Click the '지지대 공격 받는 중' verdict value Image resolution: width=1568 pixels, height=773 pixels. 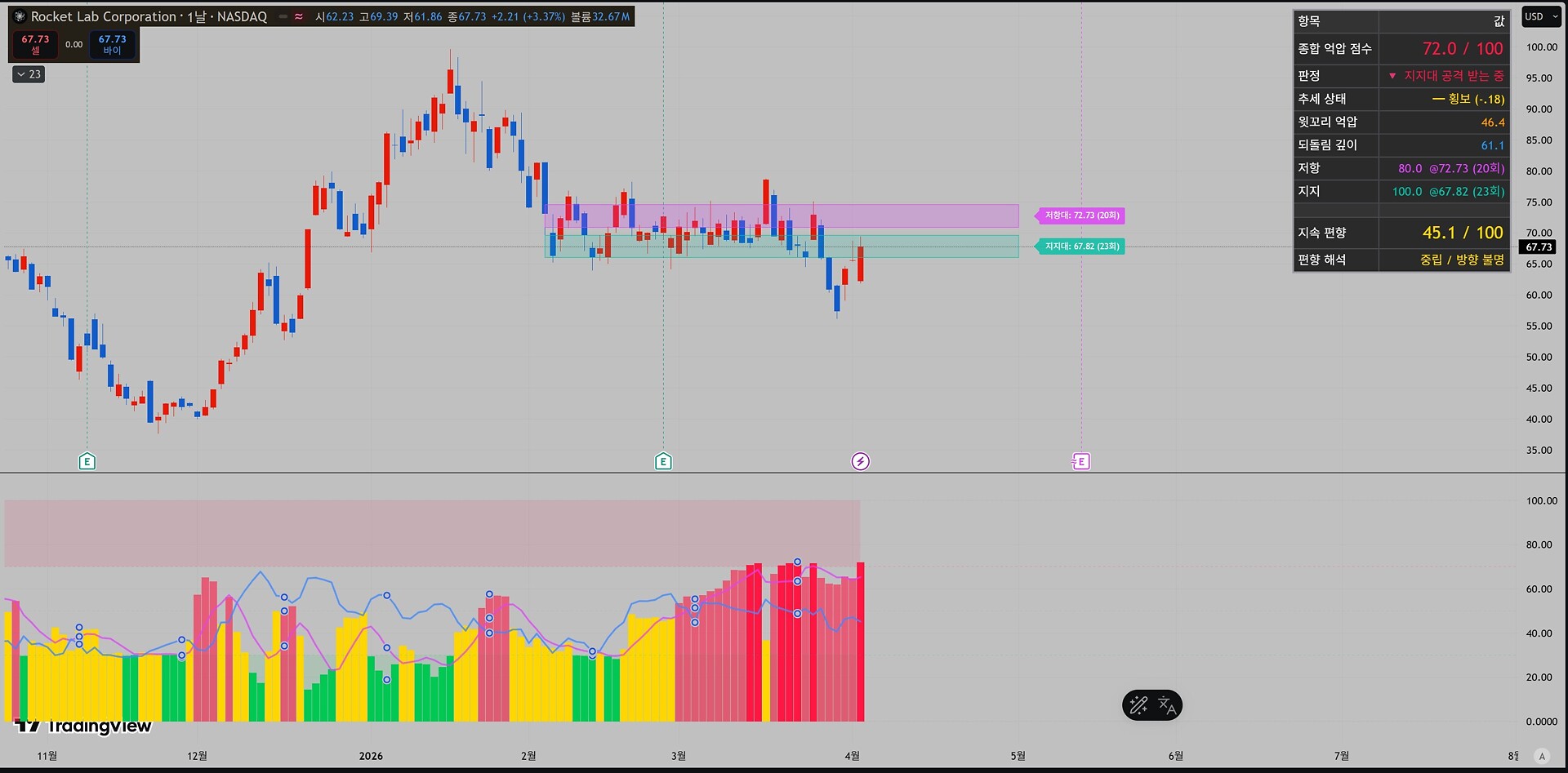1446,76
